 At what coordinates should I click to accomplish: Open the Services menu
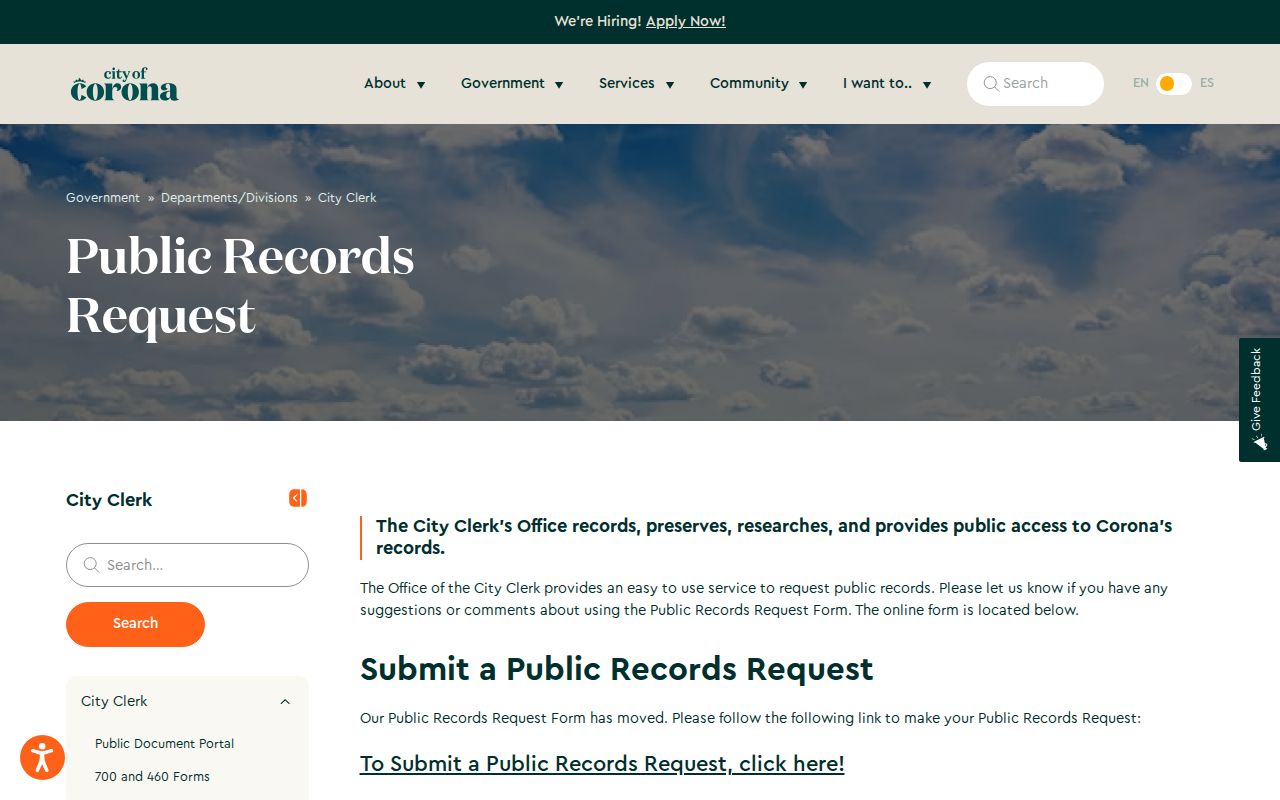coord(636,84)
